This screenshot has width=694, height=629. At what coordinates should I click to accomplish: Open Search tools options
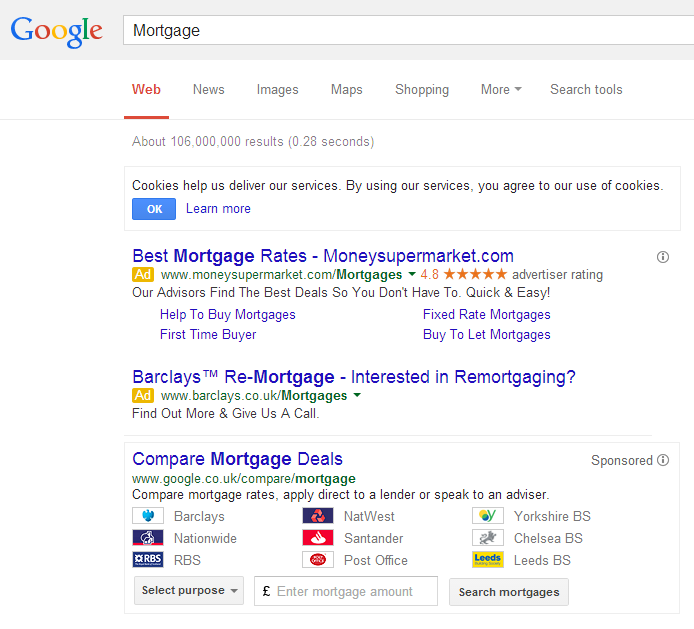point(586,89)
